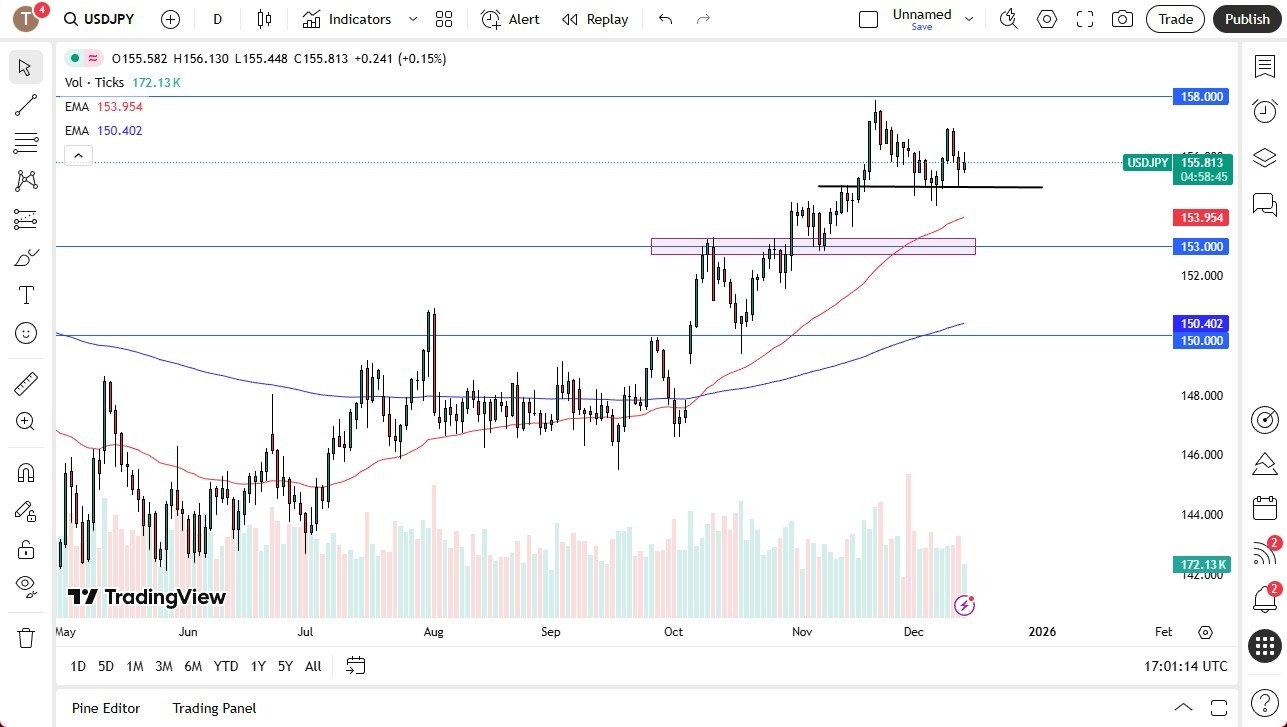Screen dimensions: 1287x727
Task: Open the Trading Panel tab
Action: (x=213, y=708)
